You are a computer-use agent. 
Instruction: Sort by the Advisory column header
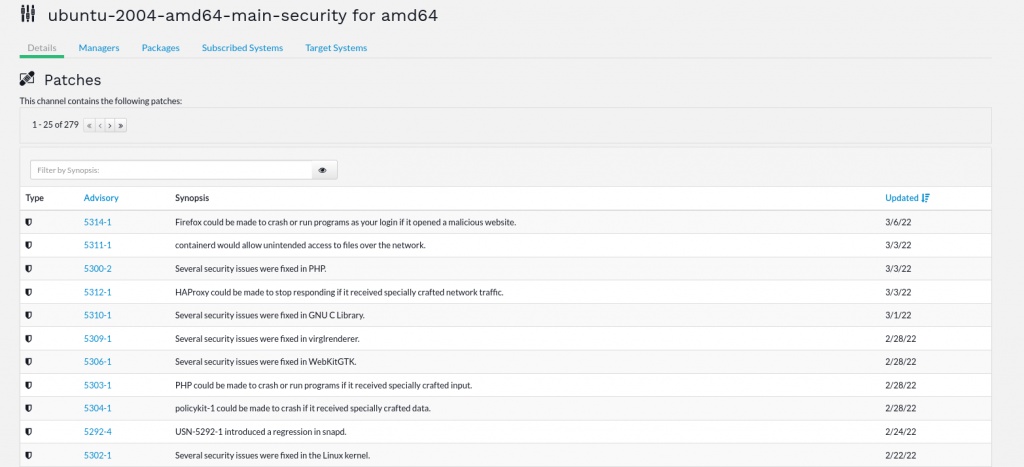click(x=101, y=198)
